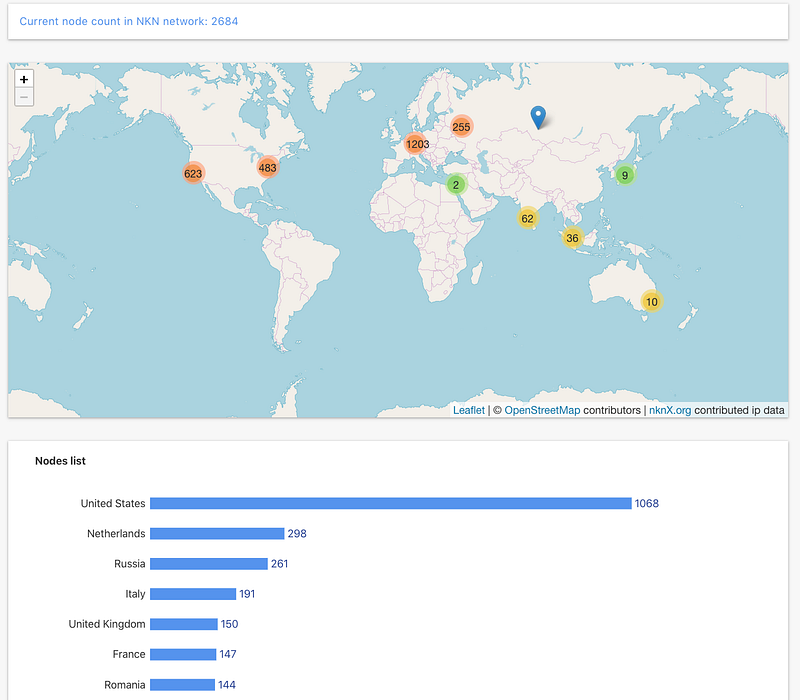Open the 483 node cluster on US east coast

267,167
